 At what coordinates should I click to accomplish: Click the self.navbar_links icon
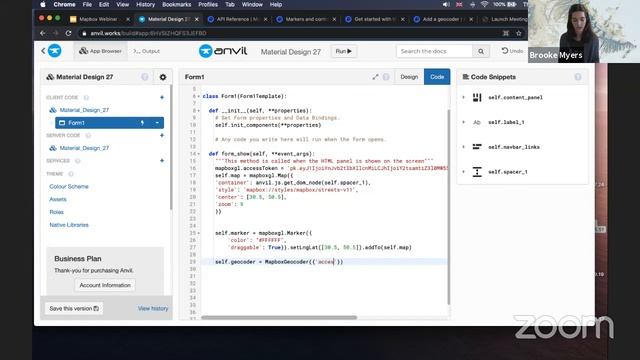477,147
